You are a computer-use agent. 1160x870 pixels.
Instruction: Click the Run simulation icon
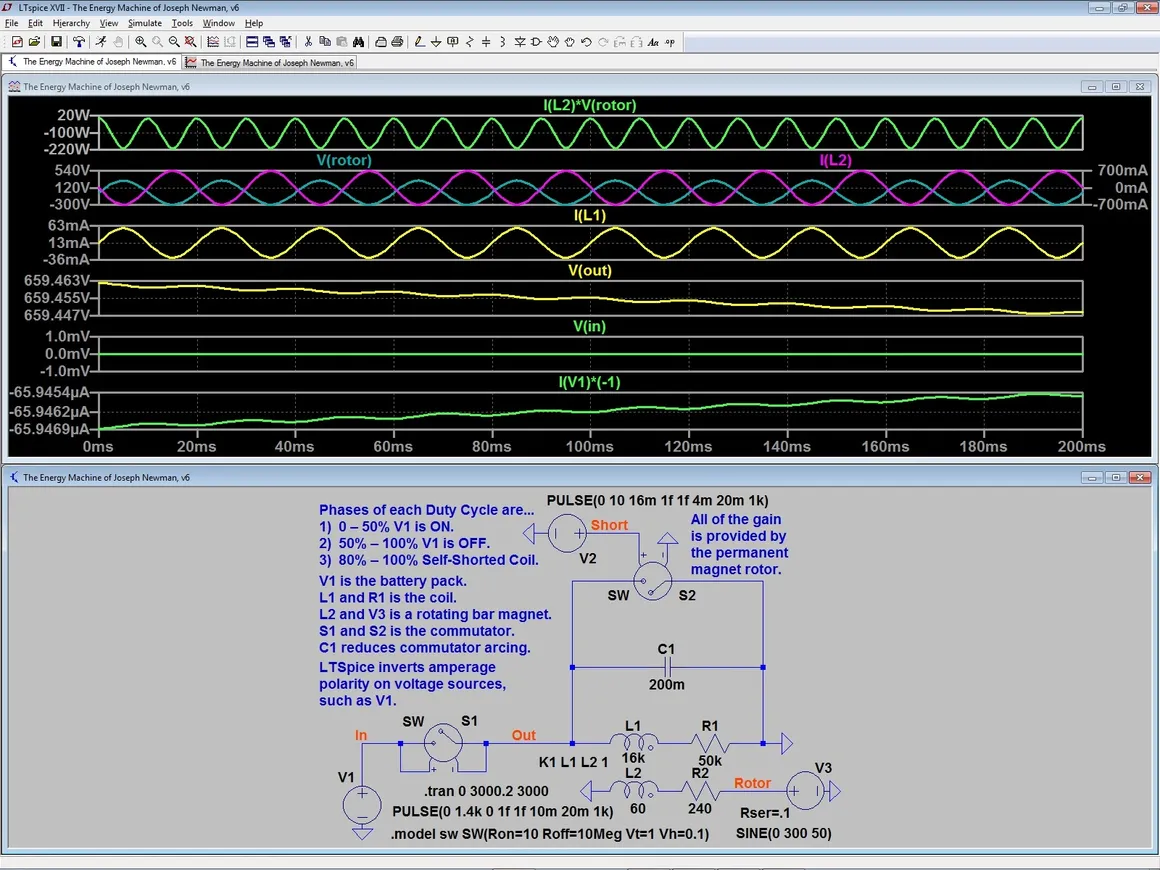point(101,42)
